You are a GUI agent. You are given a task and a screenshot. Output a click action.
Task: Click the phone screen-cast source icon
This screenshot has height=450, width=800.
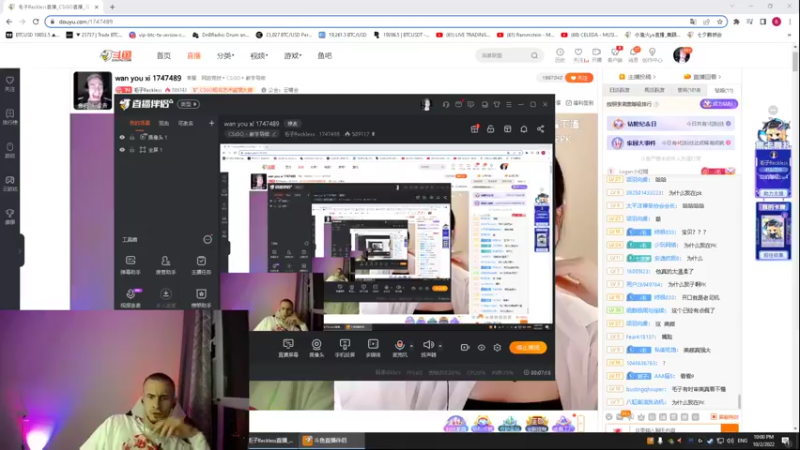(x=345, y=348)
